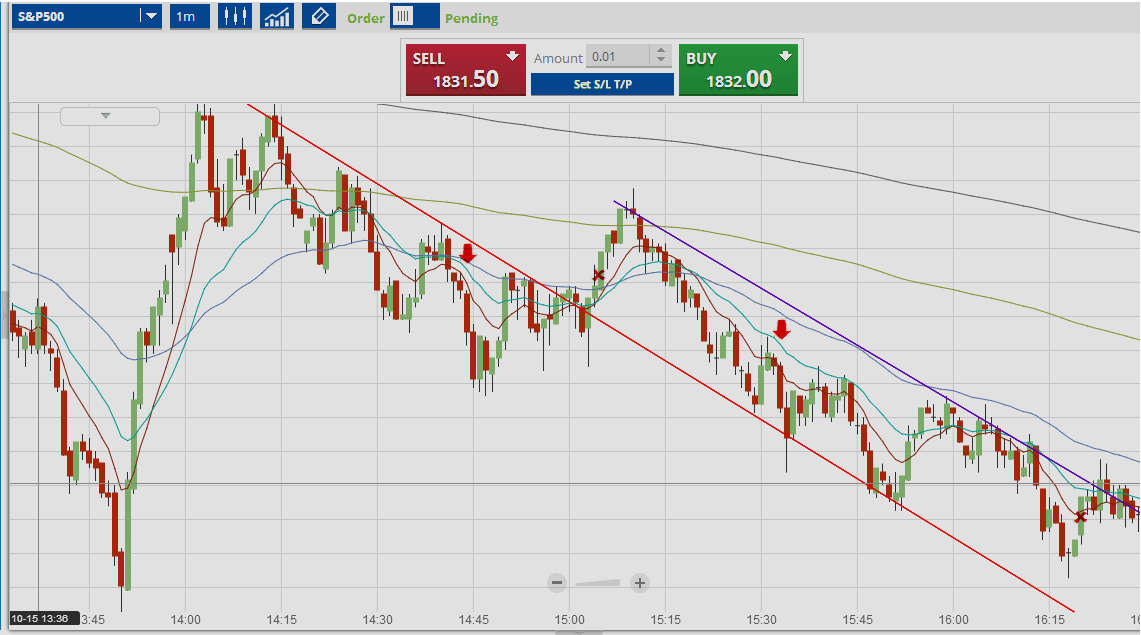The width and height of the screenshot is (1141, 635).
Task: Decrease the amount with down stepper arrow
Action: (x=661, y=62)
